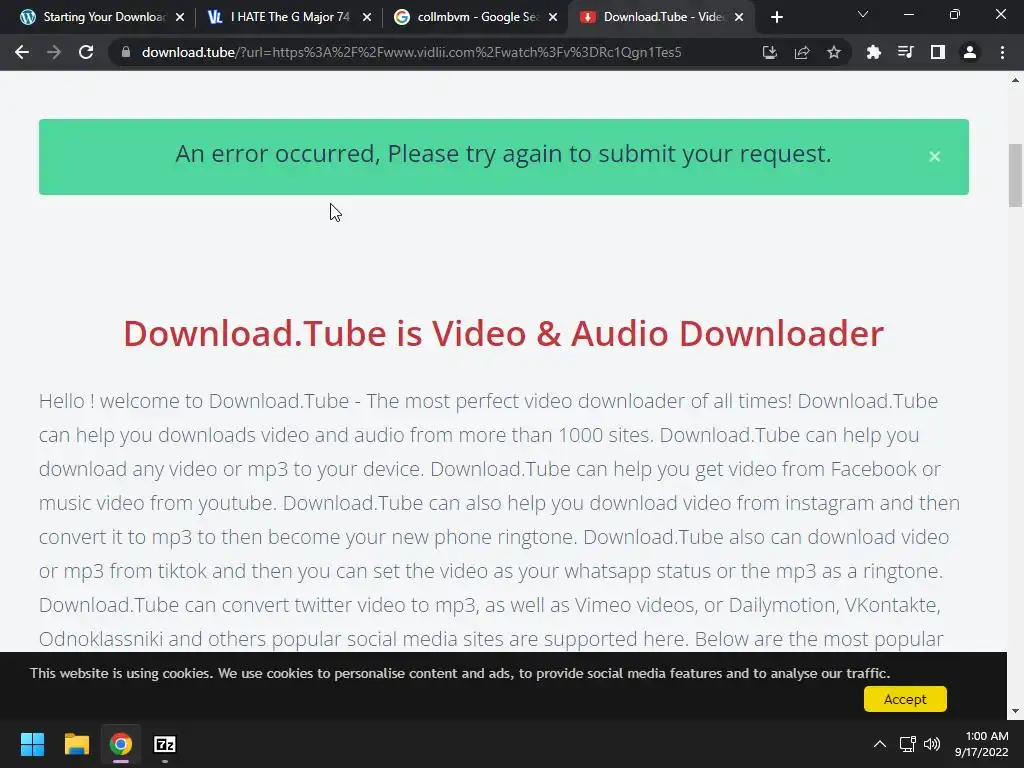Click the scrollbar down arrow
This screenshot has width=1024, height=768.
pos(1015,711)
